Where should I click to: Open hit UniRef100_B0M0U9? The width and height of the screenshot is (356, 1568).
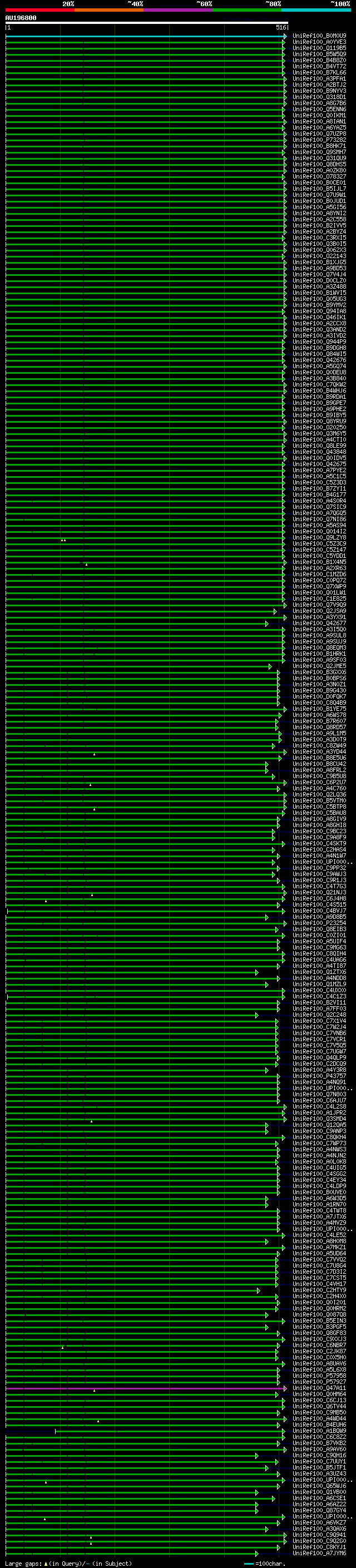[319, 36]
